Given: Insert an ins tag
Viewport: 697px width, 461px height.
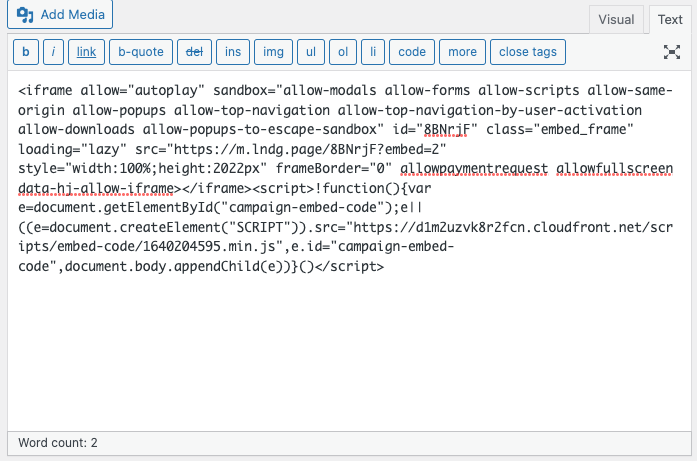Looking at the screenshot, I should [x=233, y=52].
